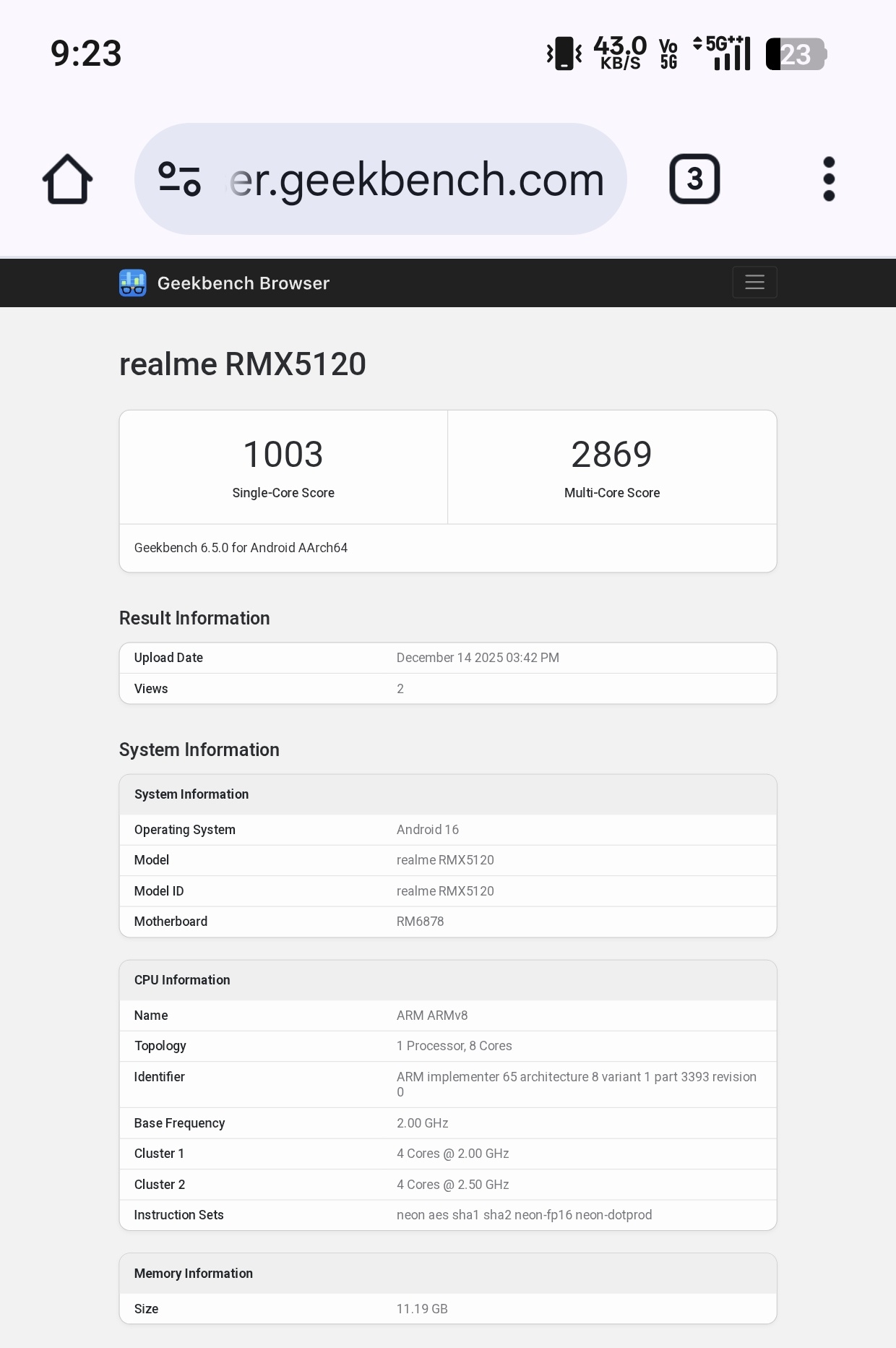Click the geekbench.com address bar
This screenshot has height=1348, width=896.
tap(416, 179)
